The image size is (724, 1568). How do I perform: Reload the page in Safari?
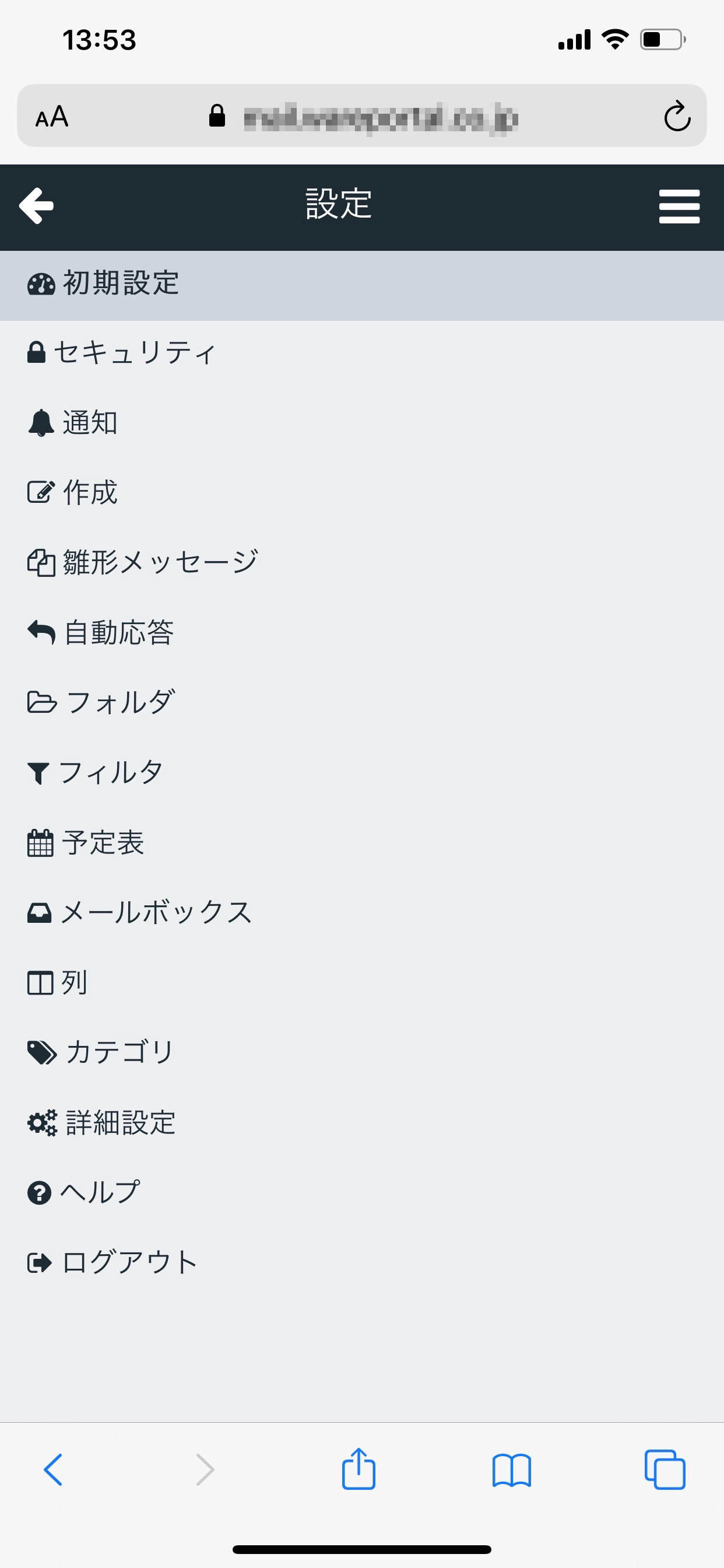677,116
